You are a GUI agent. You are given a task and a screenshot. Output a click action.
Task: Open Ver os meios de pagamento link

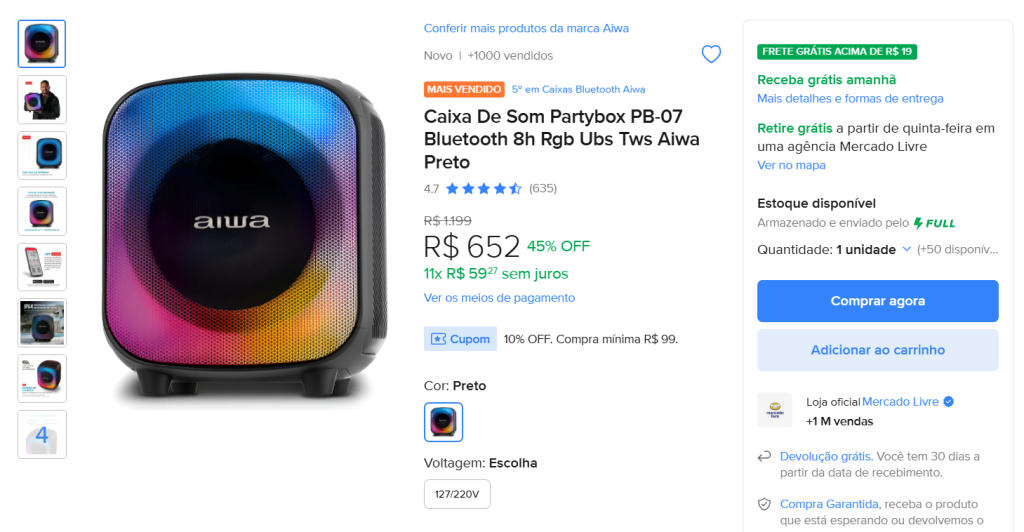pyautogui.click(x=499, y=298)
